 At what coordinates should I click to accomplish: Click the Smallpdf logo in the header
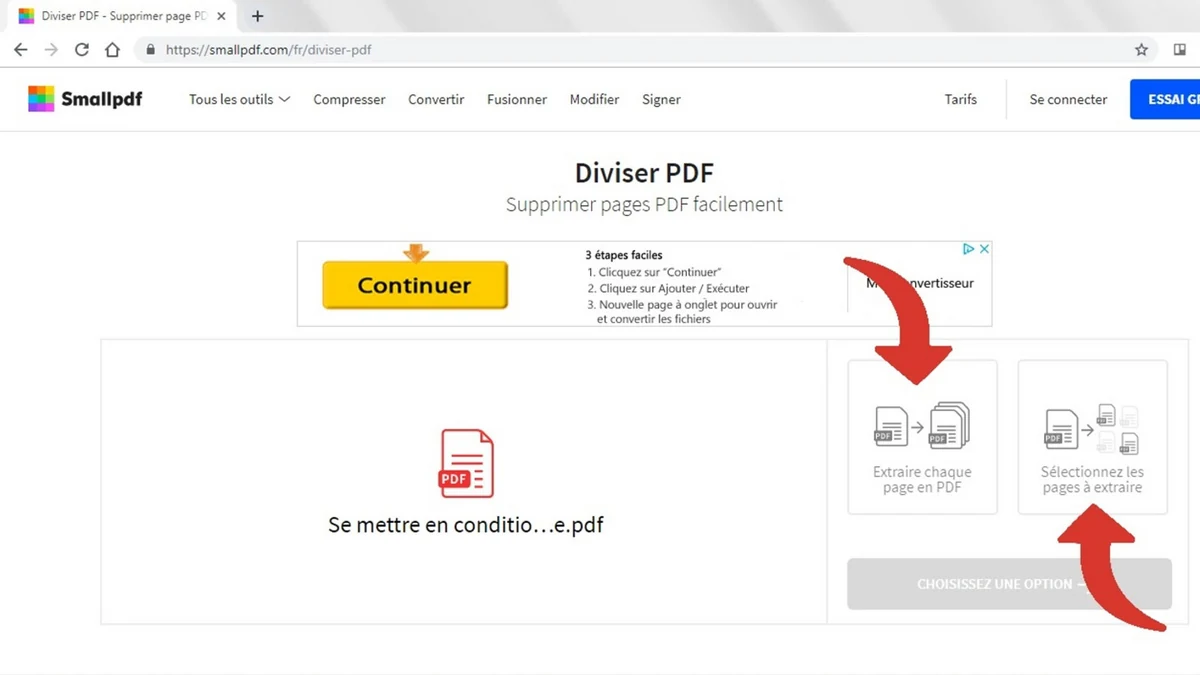coord(85,99)
